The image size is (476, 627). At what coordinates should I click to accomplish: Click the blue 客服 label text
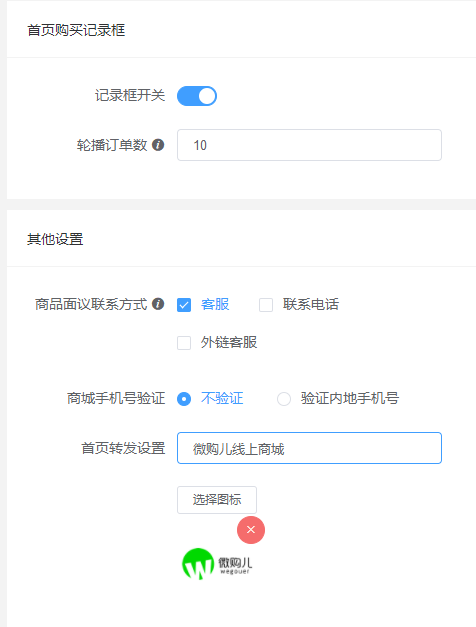pyautogui.click(x=215, y=305)
